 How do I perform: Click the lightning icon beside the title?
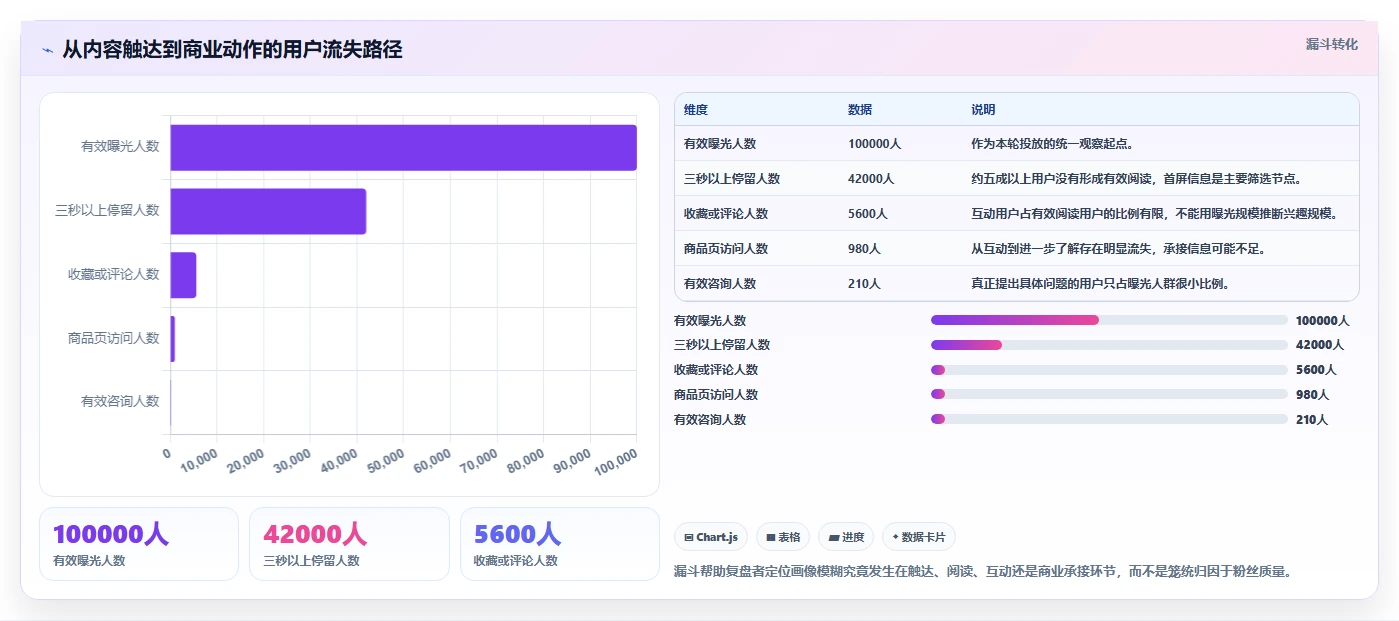[47, 50]
